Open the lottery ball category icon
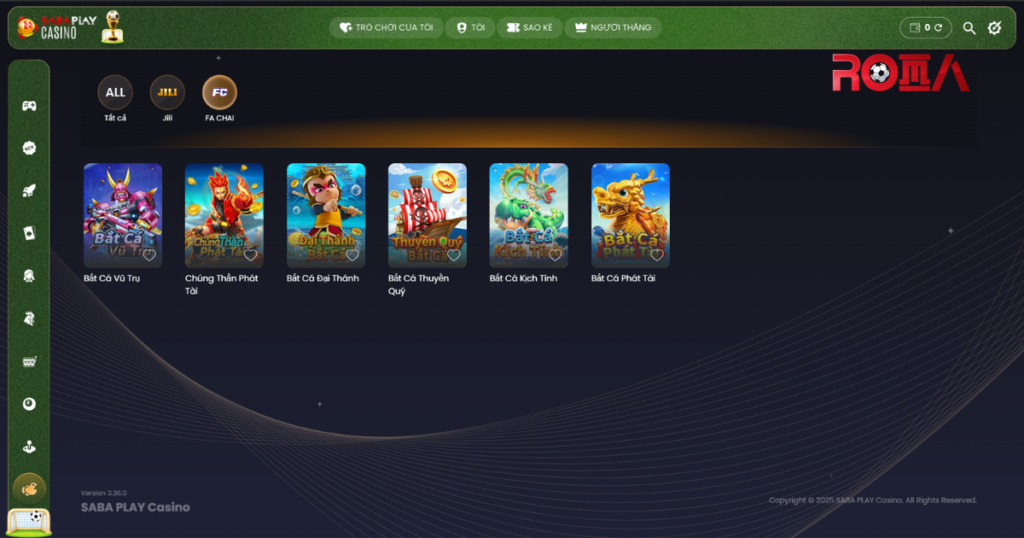The height and width of the screenshot is (538, 1024). tap(29, 404)
